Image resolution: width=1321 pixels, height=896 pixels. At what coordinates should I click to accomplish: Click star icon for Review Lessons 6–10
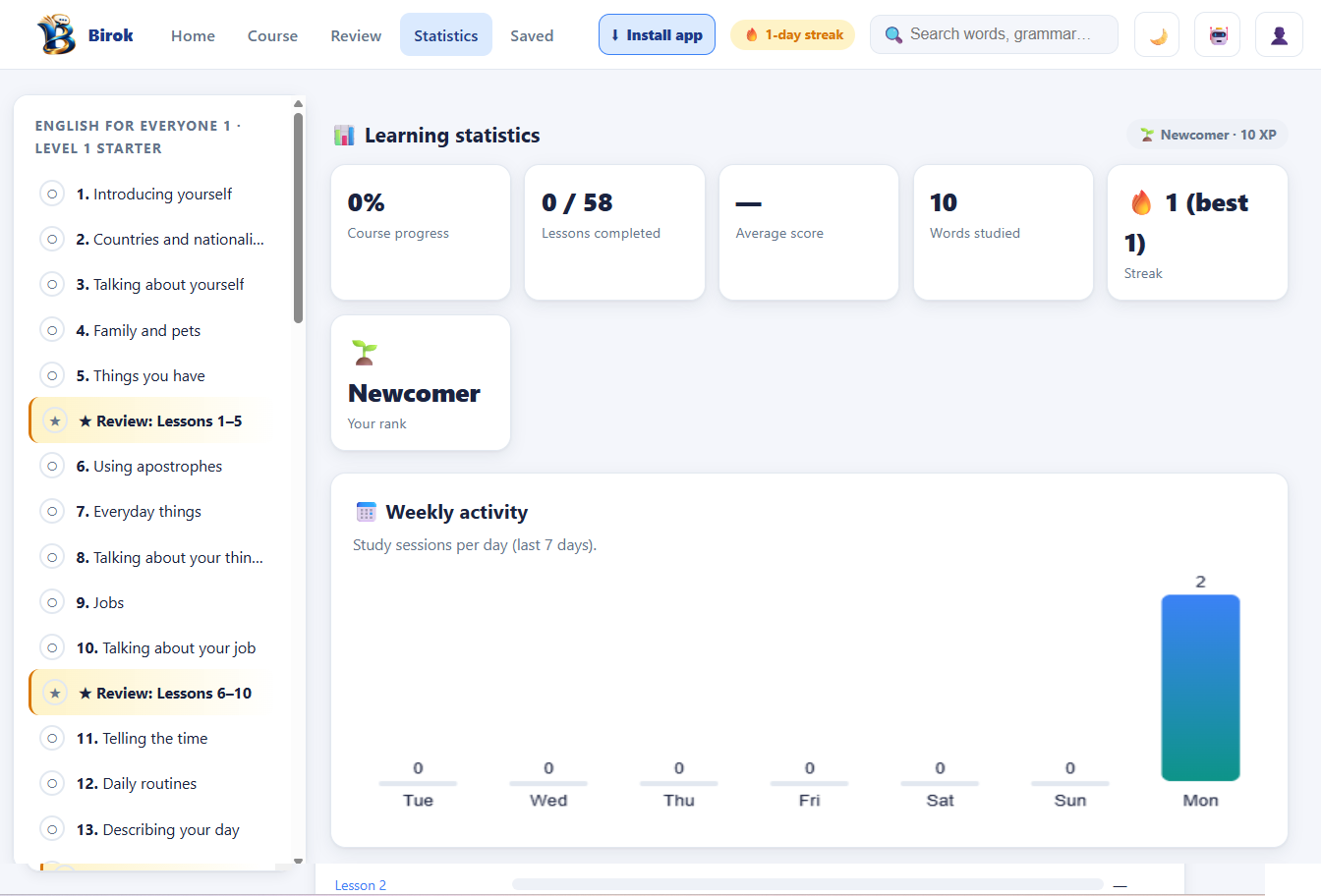coord(55,694)
